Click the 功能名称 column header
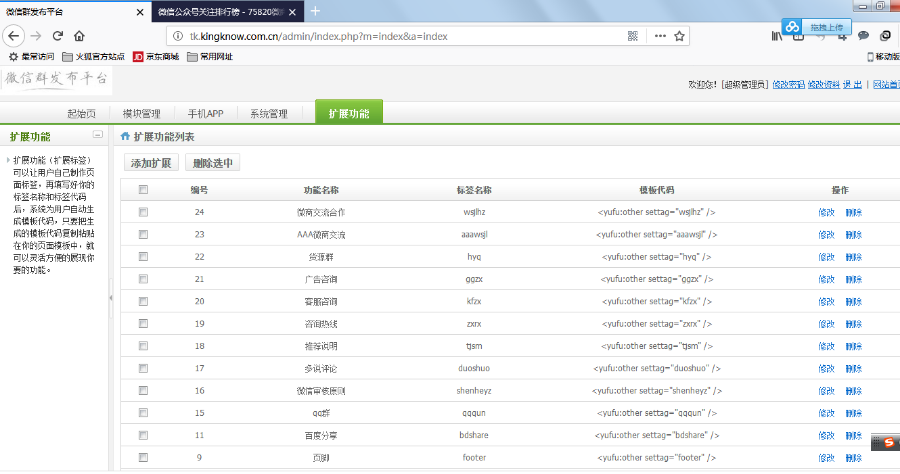The image size is (900, 474). point(321,190)
